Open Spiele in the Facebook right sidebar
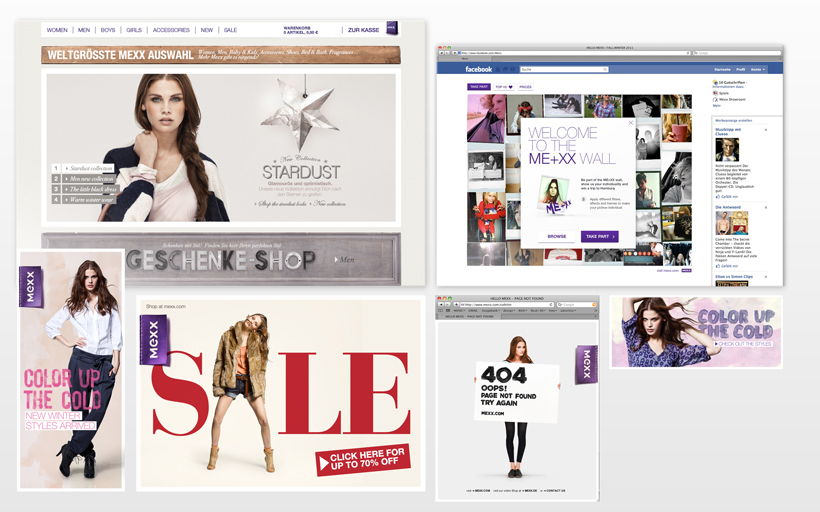 tap(721, 93)
